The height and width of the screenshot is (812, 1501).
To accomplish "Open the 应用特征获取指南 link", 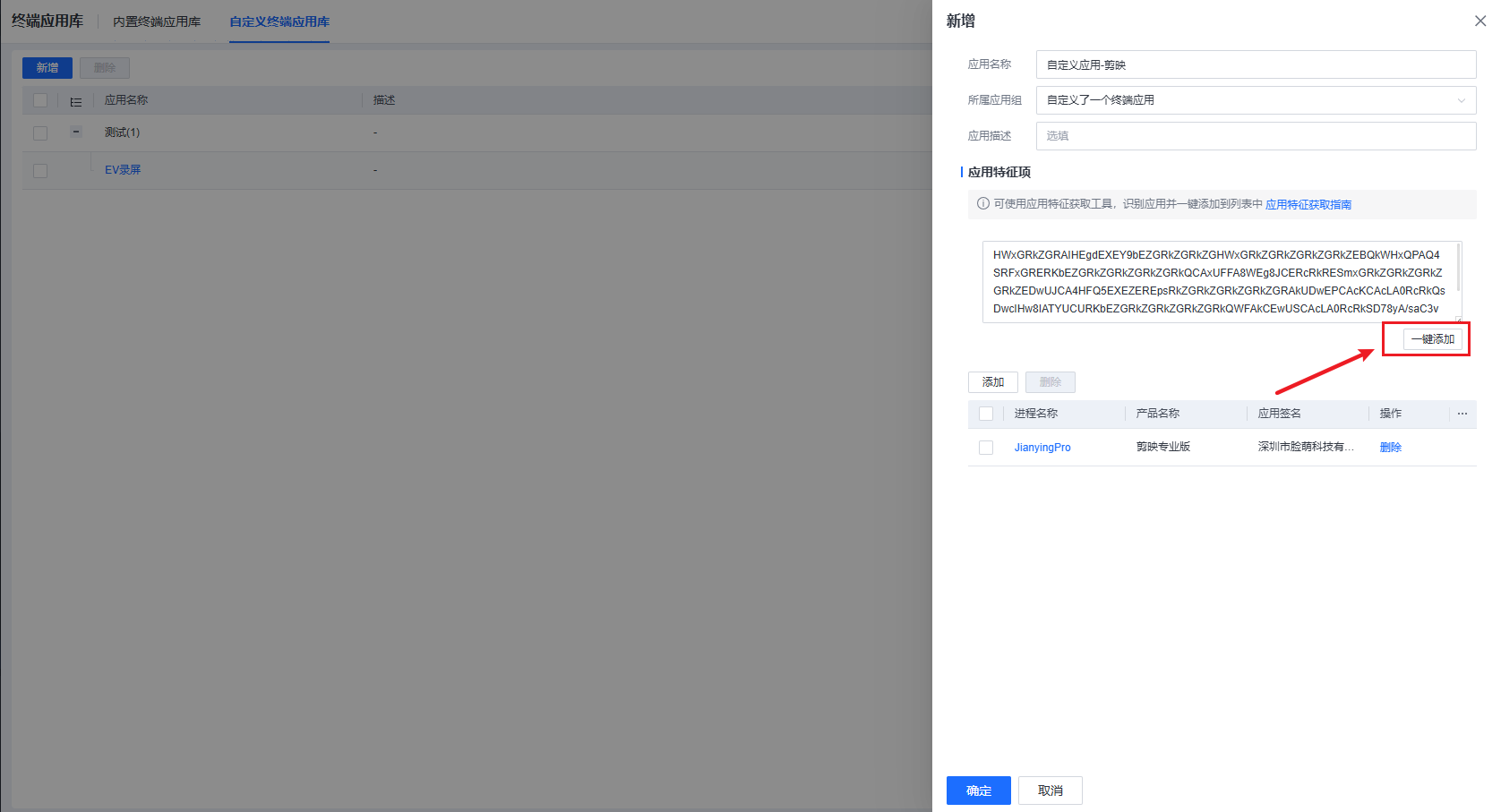I will pos(1308,204).
